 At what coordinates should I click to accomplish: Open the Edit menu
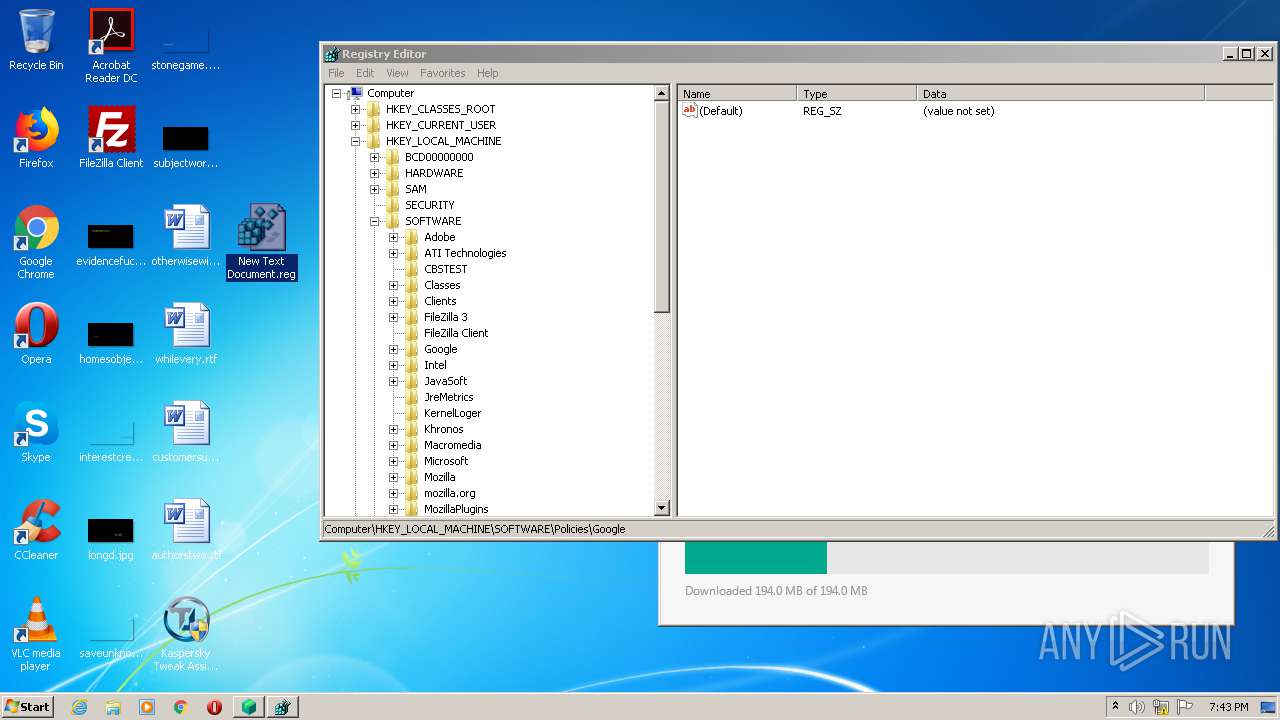365,73
